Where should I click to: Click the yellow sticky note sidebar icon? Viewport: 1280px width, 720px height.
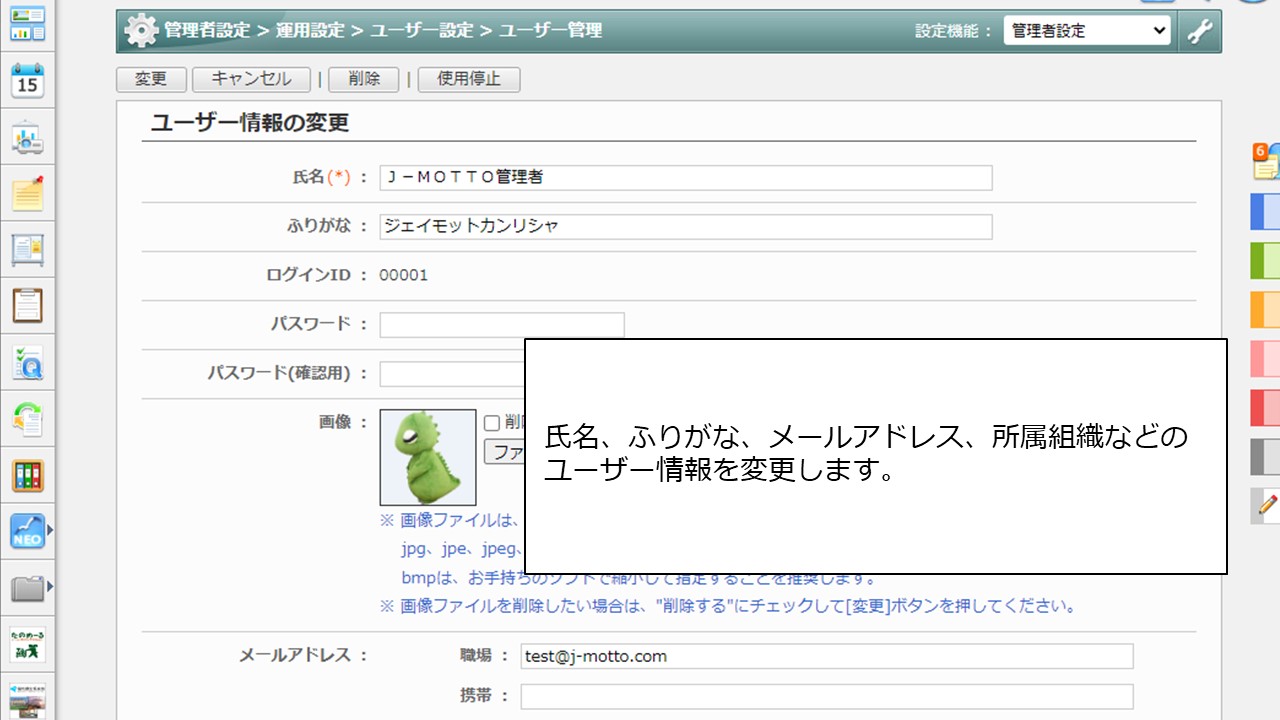click(27, 194)
